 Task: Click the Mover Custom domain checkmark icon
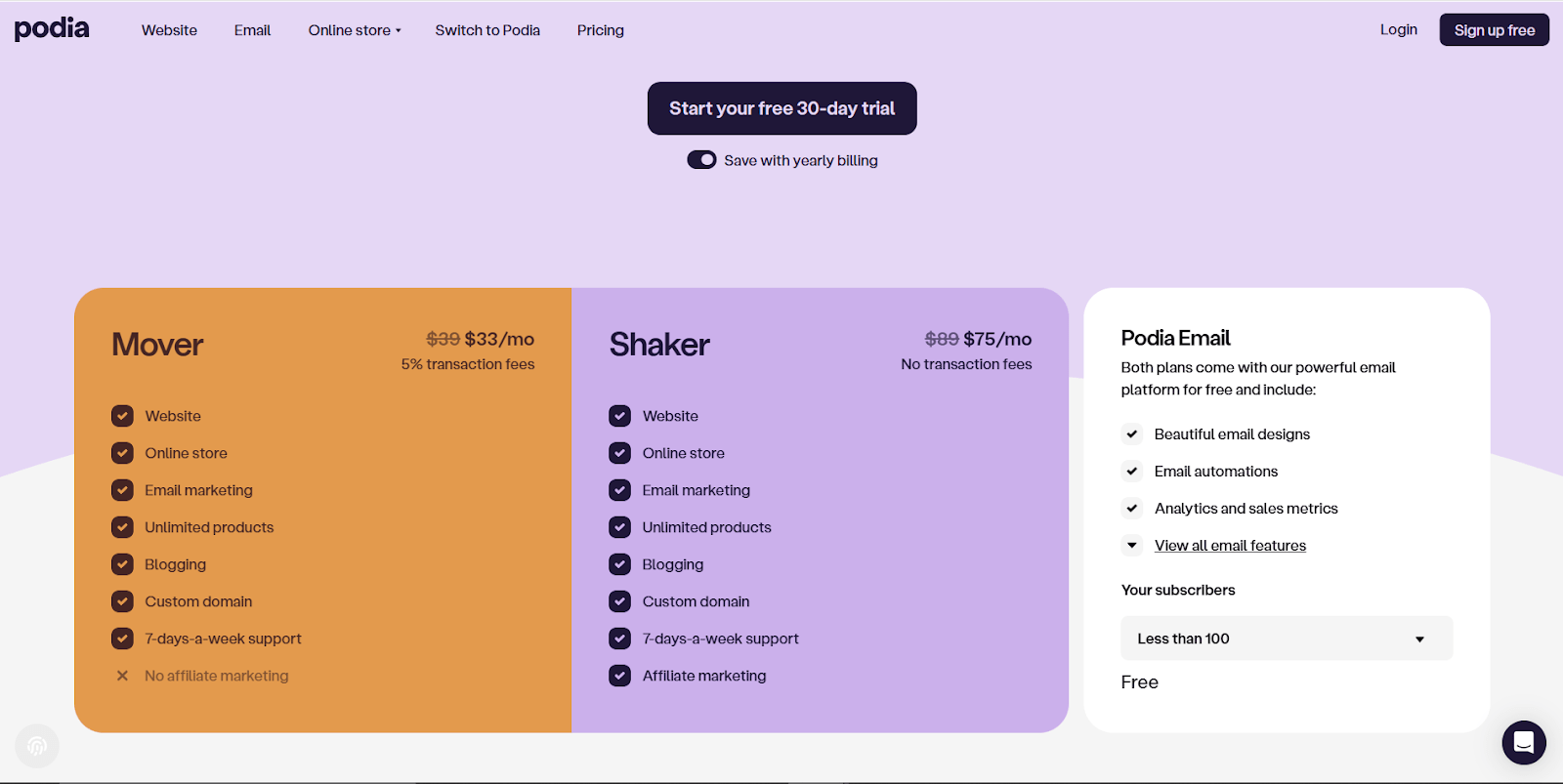click(122, 601)
